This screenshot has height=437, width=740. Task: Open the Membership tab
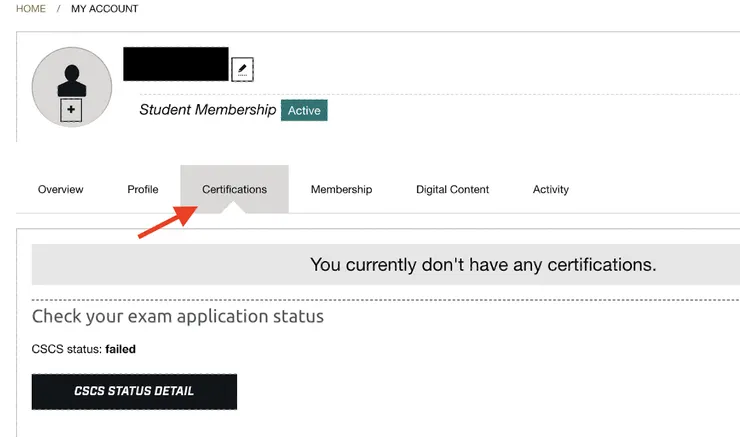[341, 189]
